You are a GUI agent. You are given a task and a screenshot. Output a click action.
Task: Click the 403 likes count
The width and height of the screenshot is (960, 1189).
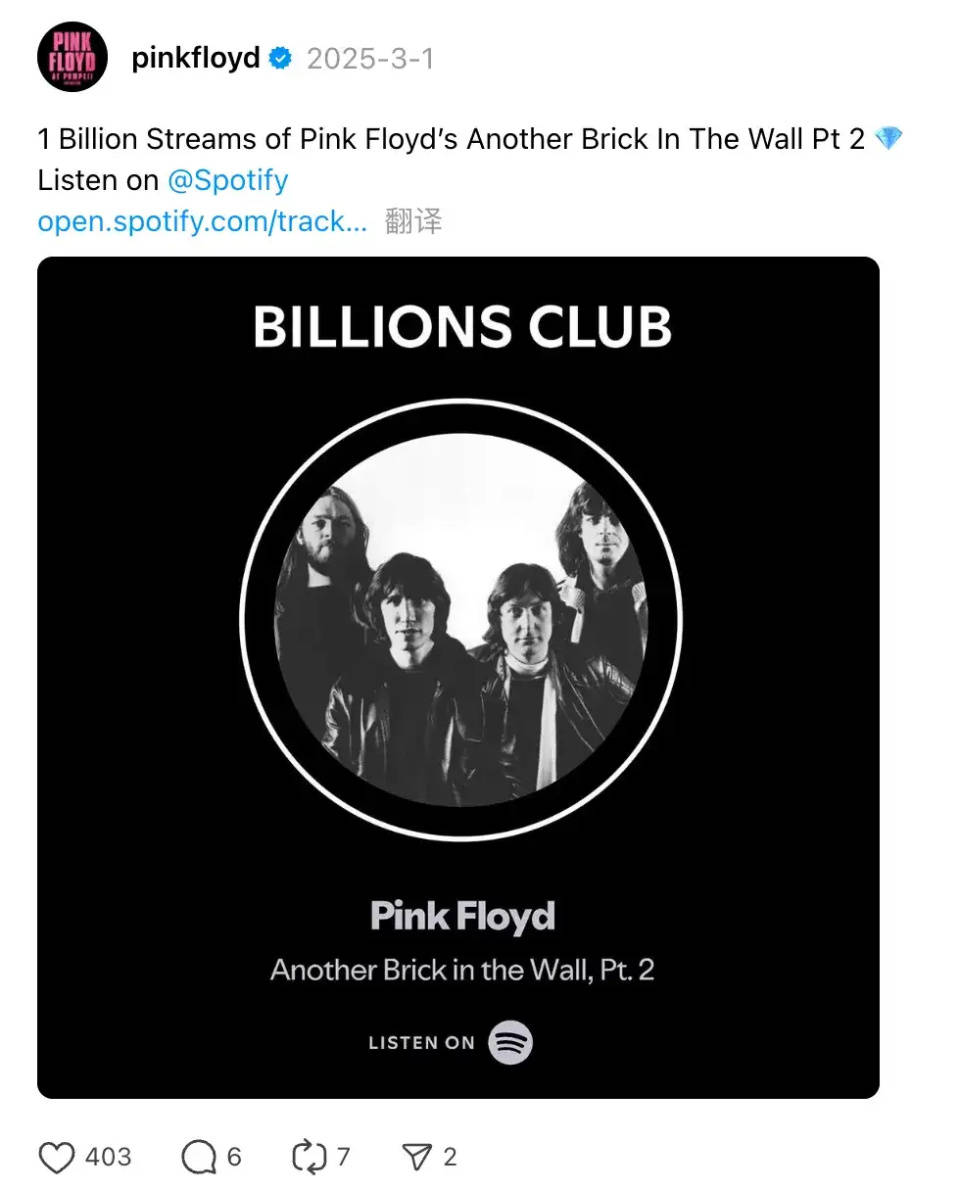click(108, 1157)
